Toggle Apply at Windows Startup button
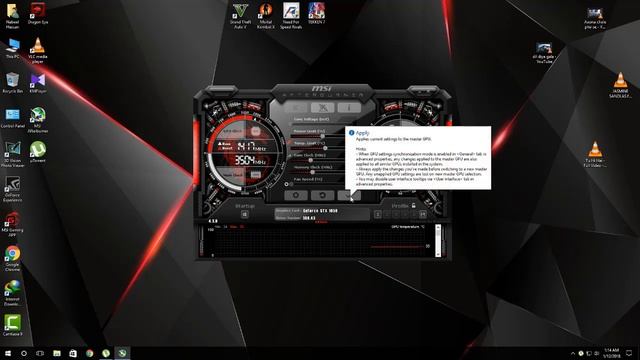Viewport: 640px width, 360px height. (244, 214)
